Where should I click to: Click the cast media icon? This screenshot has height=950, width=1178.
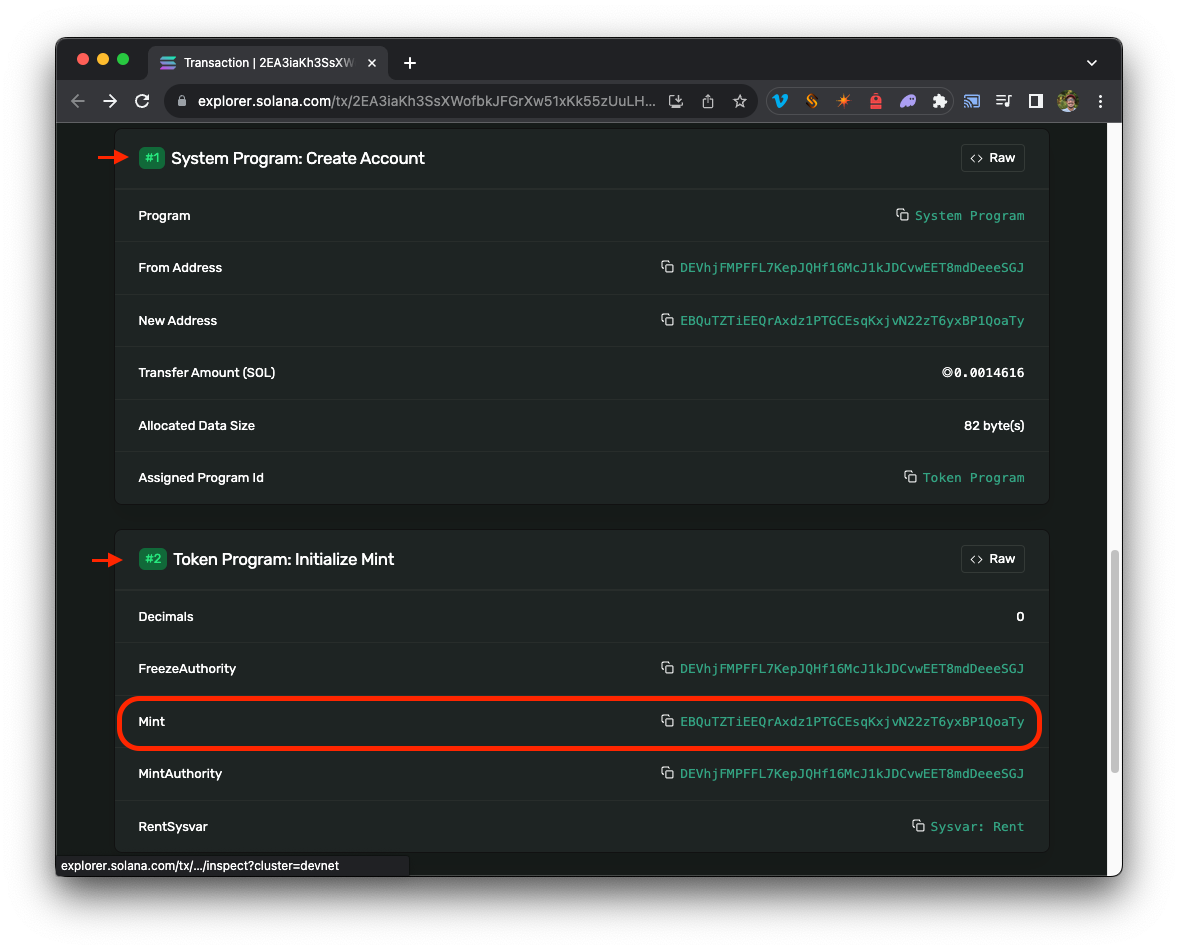(x=972, y=101)
